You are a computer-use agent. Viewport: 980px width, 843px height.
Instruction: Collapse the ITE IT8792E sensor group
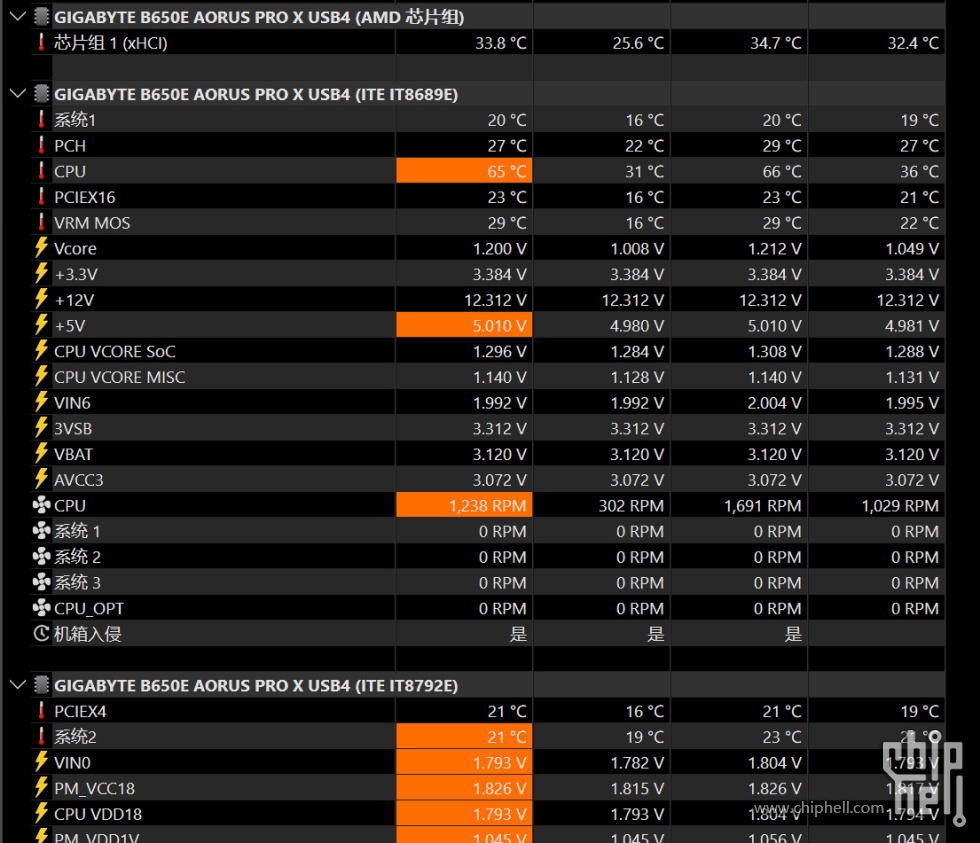pos(18,685)
